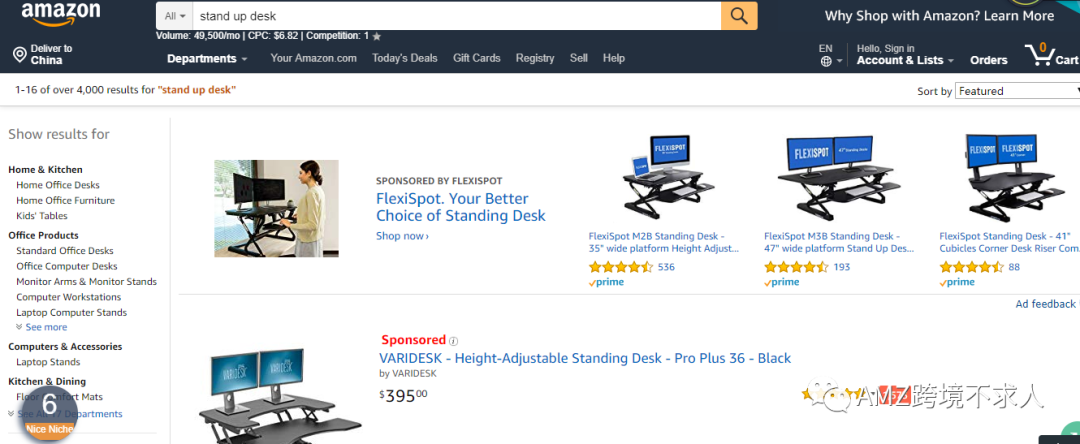Click the Deliver to China location pin
The image size is (1080, 444).
coord(19,54)
